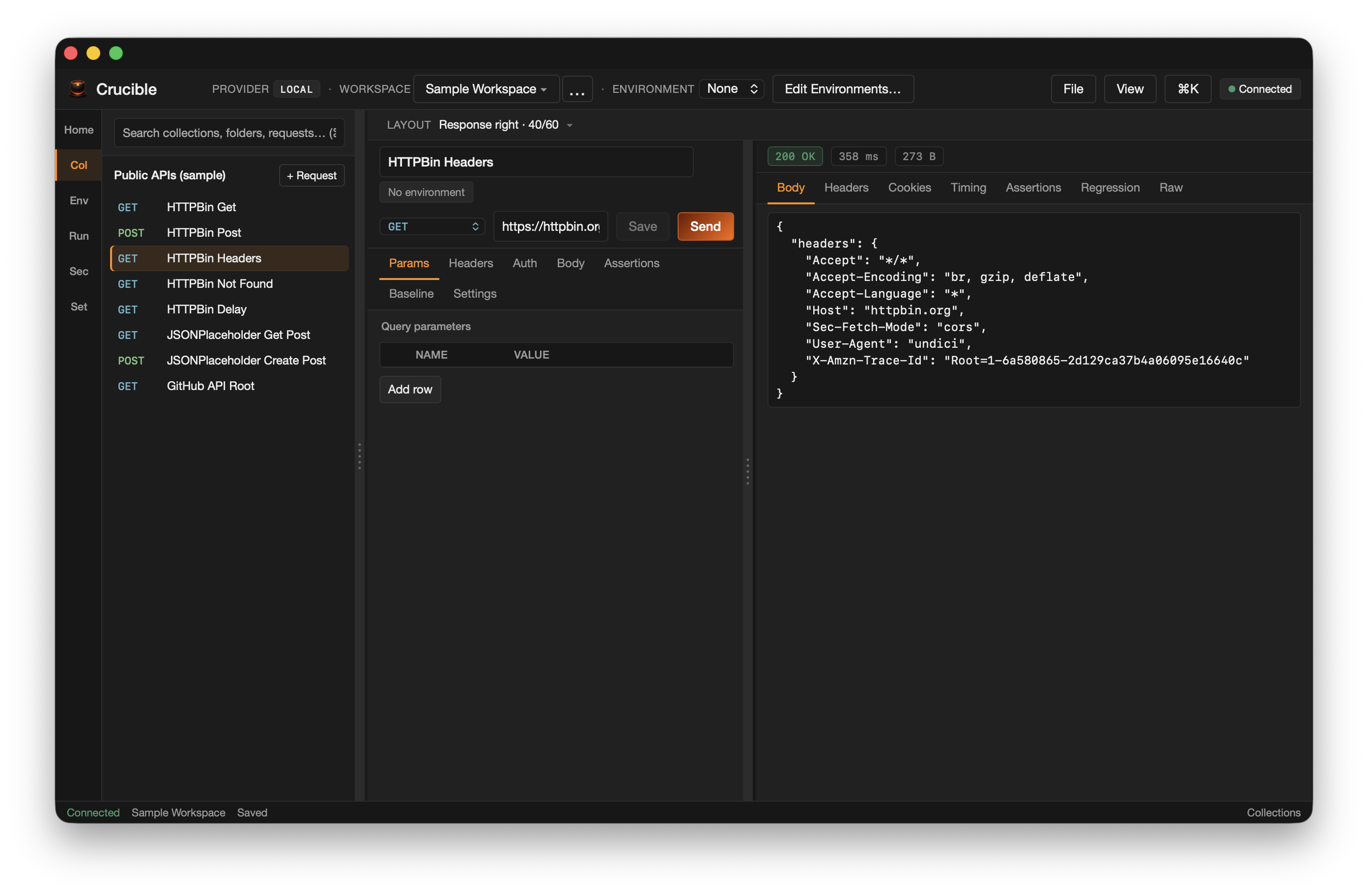Open the File menu
Image resolution: width=1368 pixels, height=896 pixels.
point(1073,89)
